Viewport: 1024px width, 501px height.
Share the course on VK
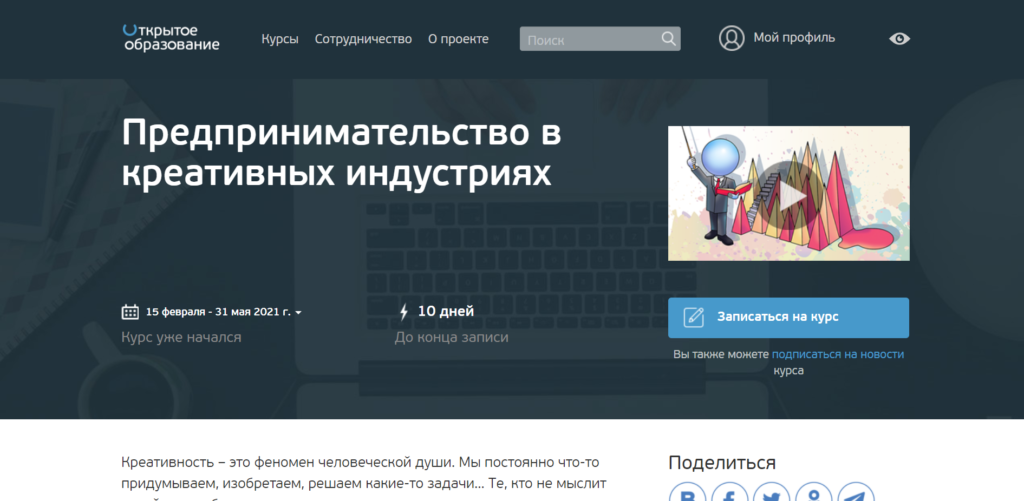688,494
